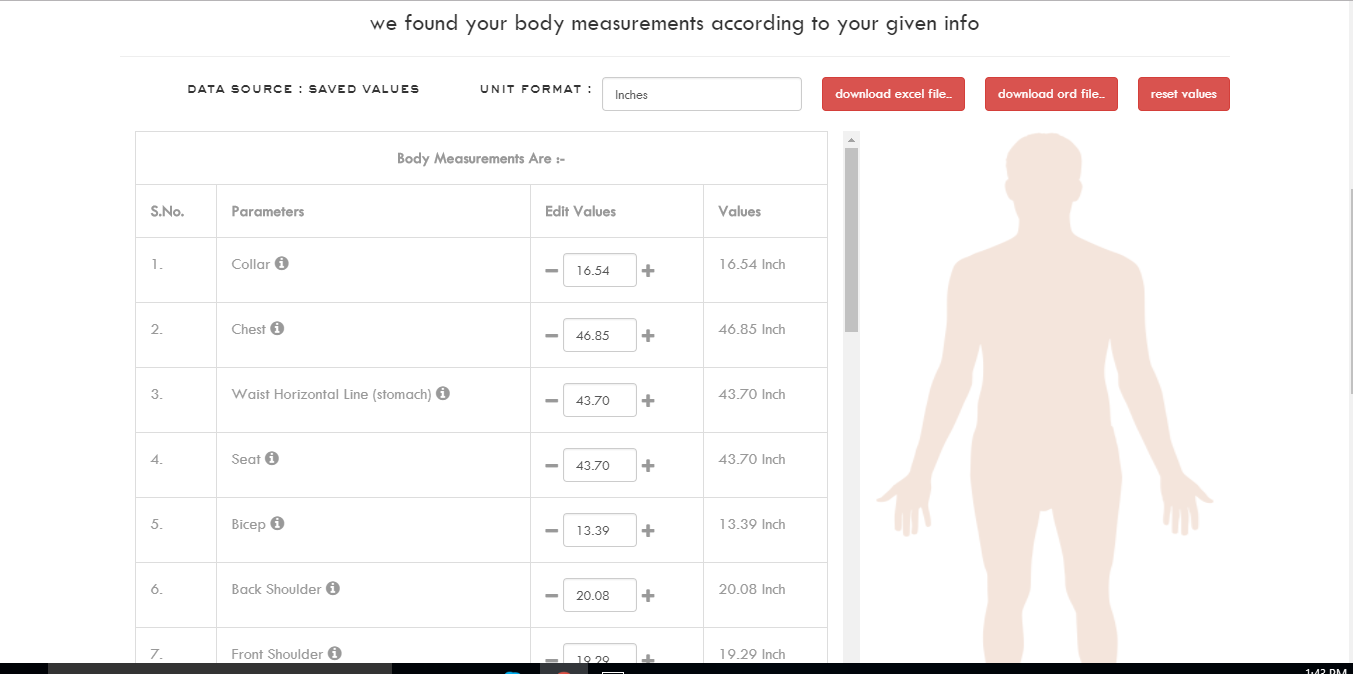The width and height of the screenshot is (1353, 674).
Task: Click the measurements table scrollbar thumb
Action: [x=851, y=240]
